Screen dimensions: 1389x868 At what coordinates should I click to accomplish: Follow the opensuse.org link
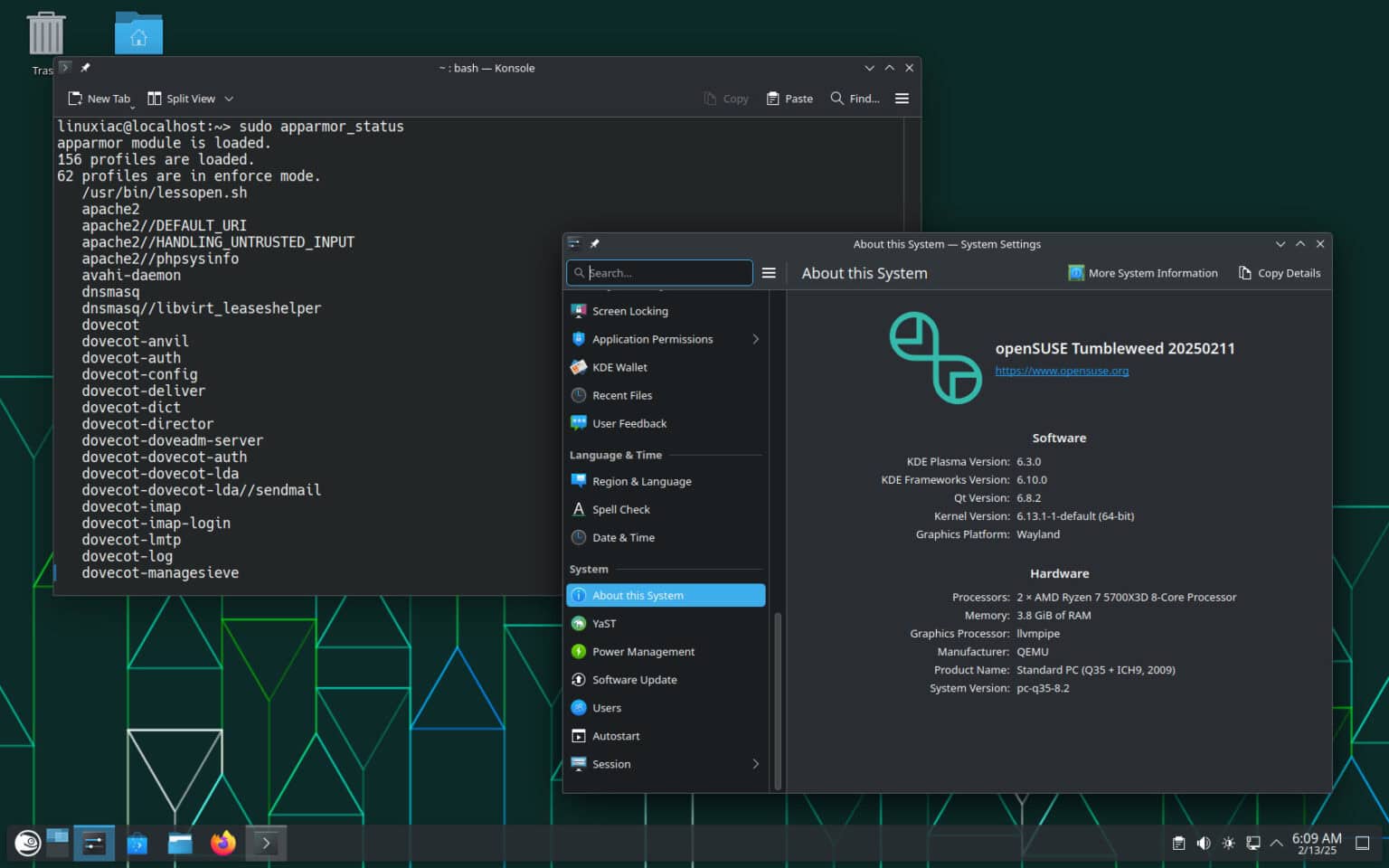[1062, 370]
